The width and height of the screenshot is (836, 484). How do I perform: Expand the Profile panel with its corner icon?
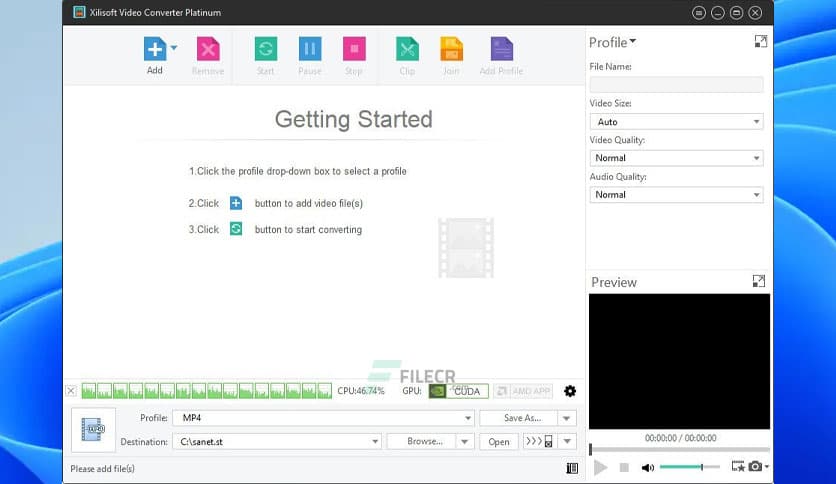761,42
